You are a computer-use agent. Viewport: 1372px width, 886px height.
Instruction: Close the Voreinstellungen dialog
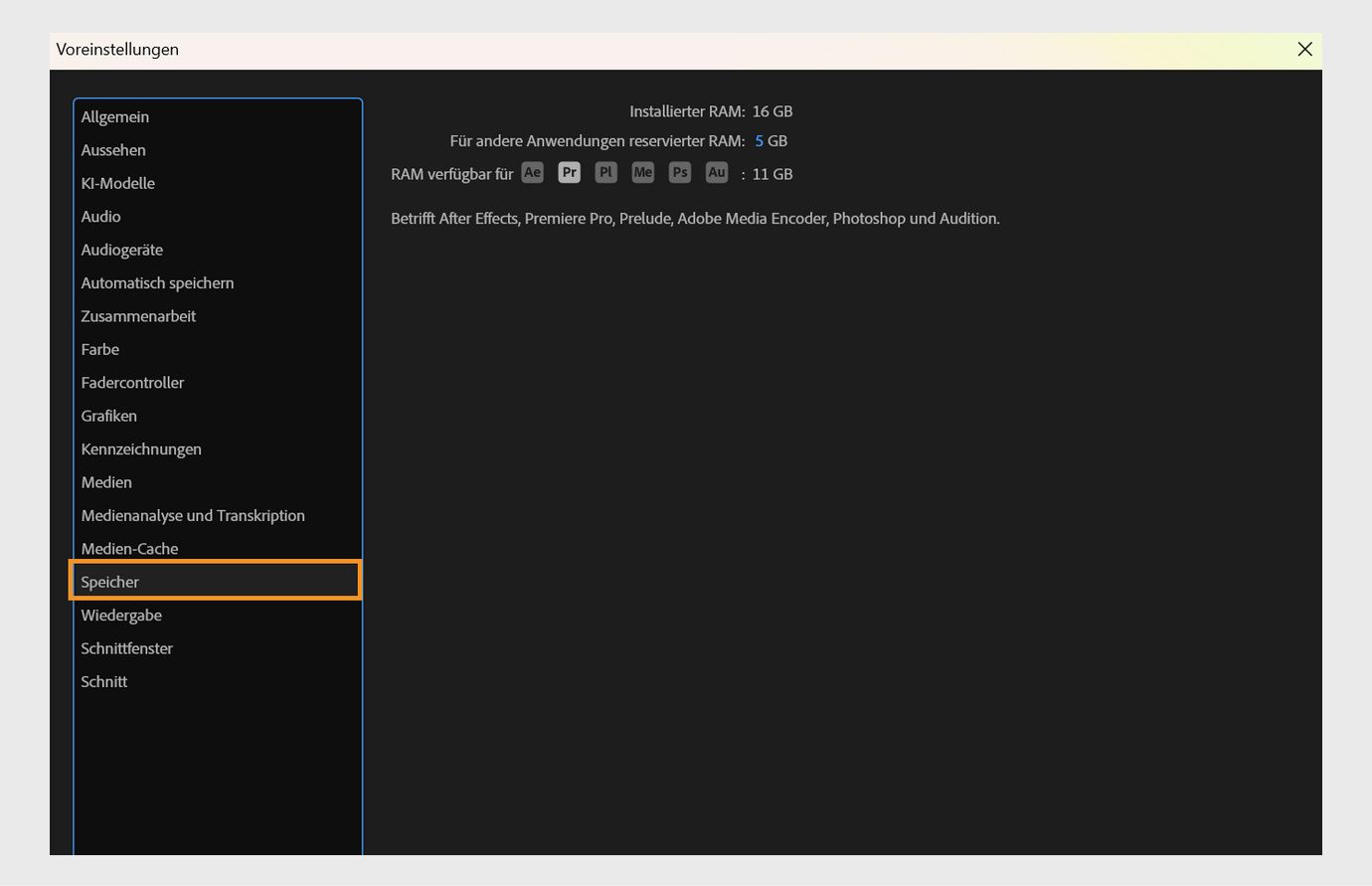click(x=1304, y=49)
